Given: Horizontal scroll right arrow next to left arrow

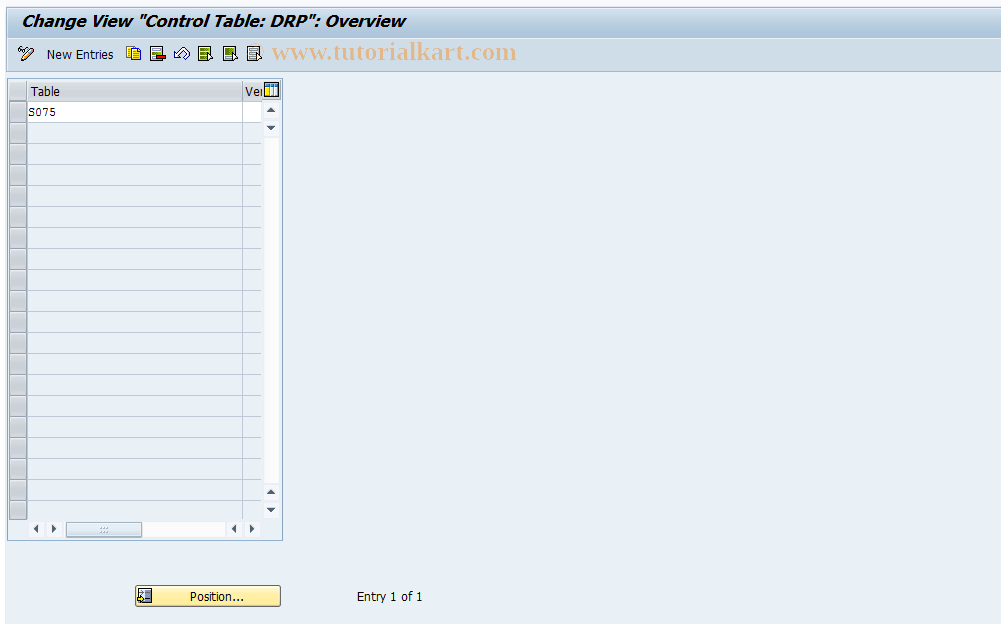Looking at the screenshot, I should 54,529.
